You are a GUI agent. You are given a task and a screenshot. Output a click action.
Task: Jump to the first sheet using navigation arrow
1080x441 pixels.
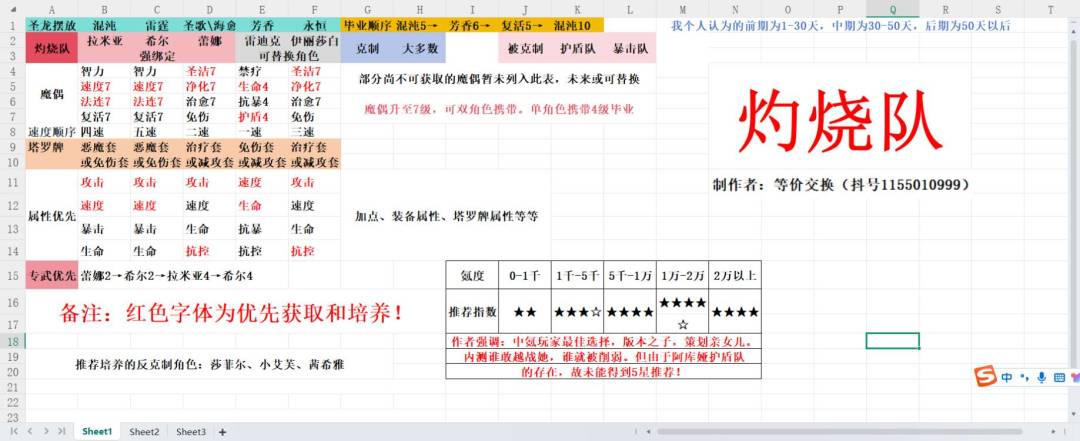coord(14,431)
